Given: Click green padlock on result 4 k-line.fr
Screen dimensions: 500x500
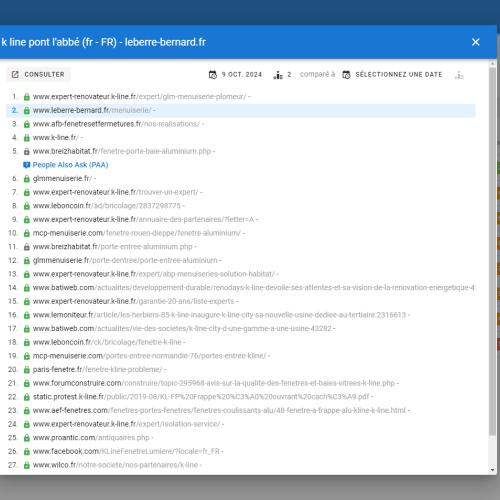Looking at the screenshot, I should point(27,138).
